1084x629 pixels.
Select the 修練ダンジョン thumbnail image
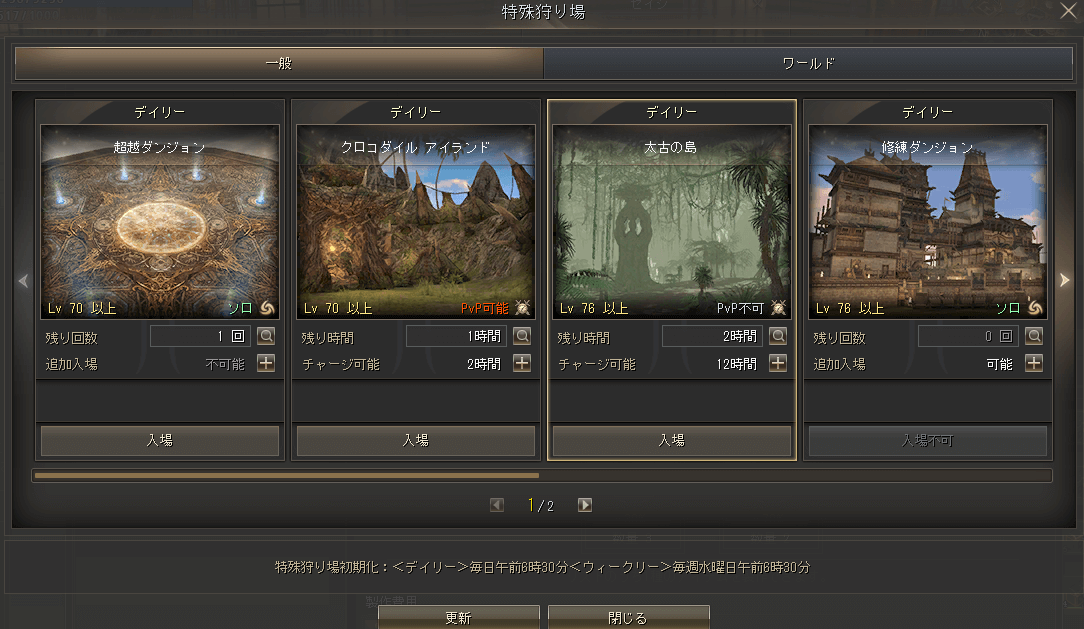pos(927,222)
